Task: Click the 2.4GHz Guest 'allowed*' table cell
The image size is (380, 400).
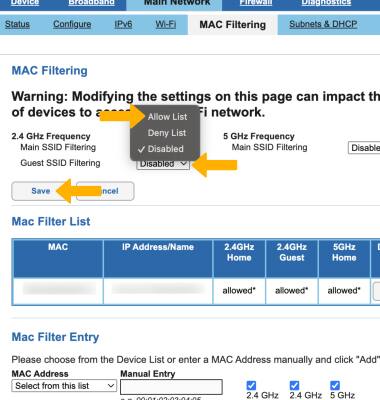Action: [x=292, y=291]
